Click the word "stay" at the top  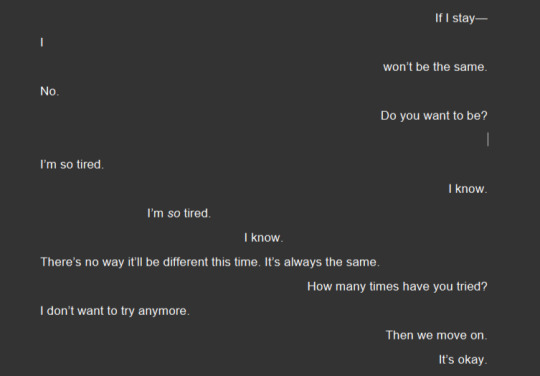click(464, 19)
